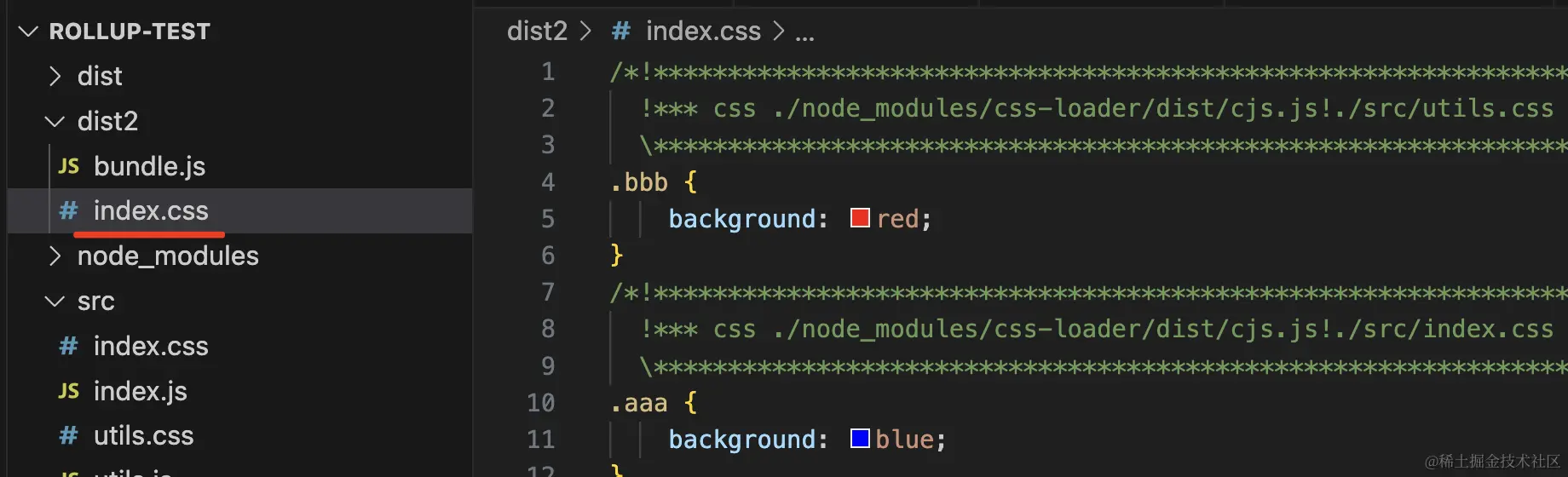Open the red color swatch picker
The width and height of the screenshot is (1568, 477).
point(860,218)
